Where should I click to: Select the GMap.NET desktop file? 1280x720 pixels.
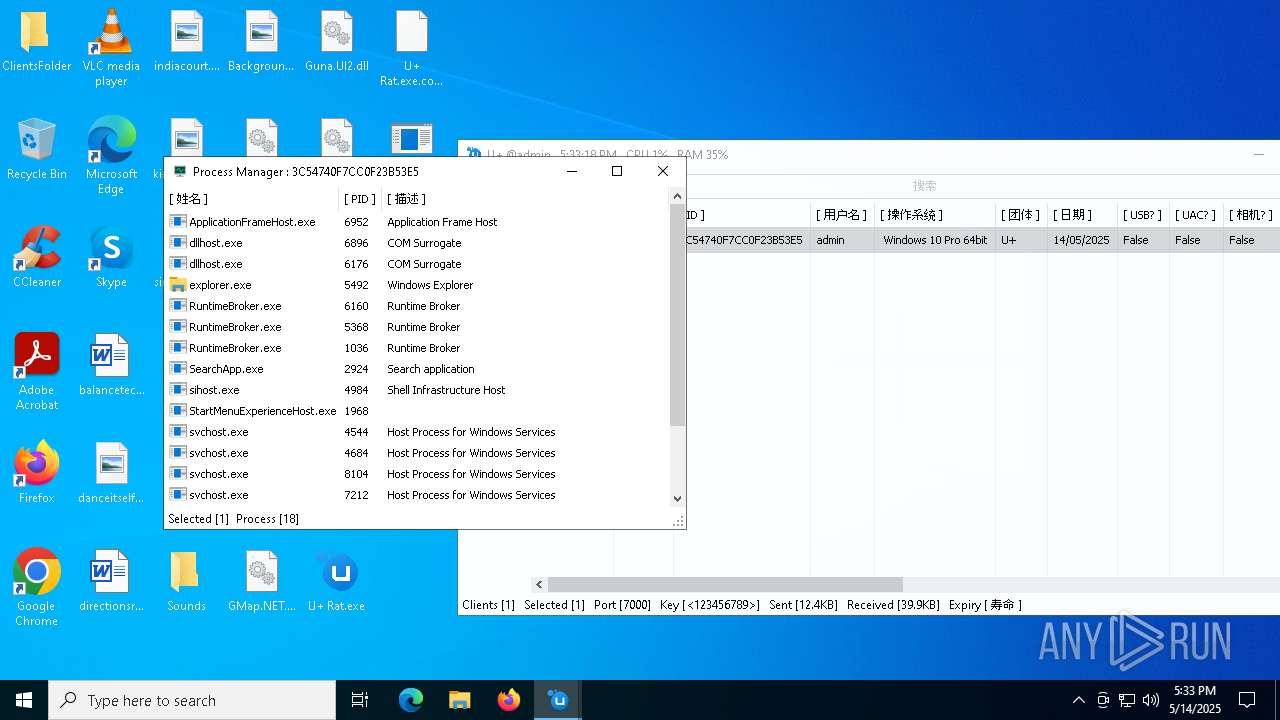[262, 582]
